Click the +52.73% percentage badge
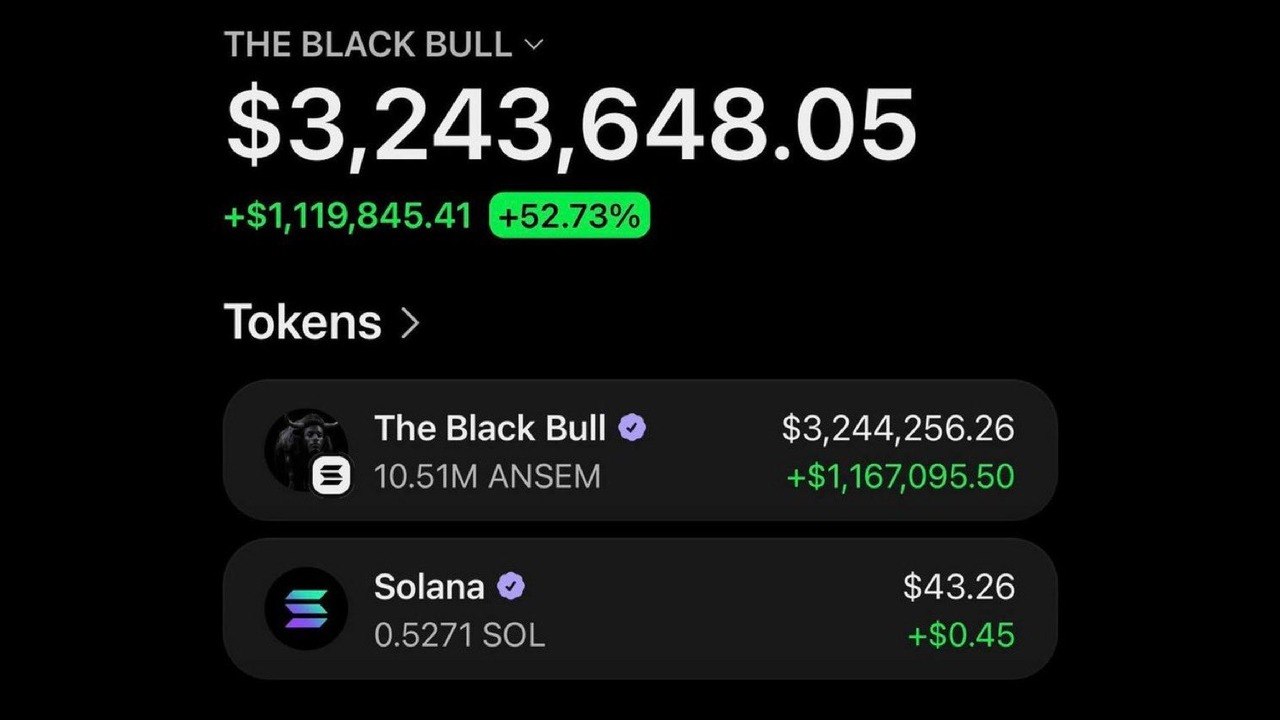The width and height of the screenshot is (1280, 720). (x=569, y=216)
